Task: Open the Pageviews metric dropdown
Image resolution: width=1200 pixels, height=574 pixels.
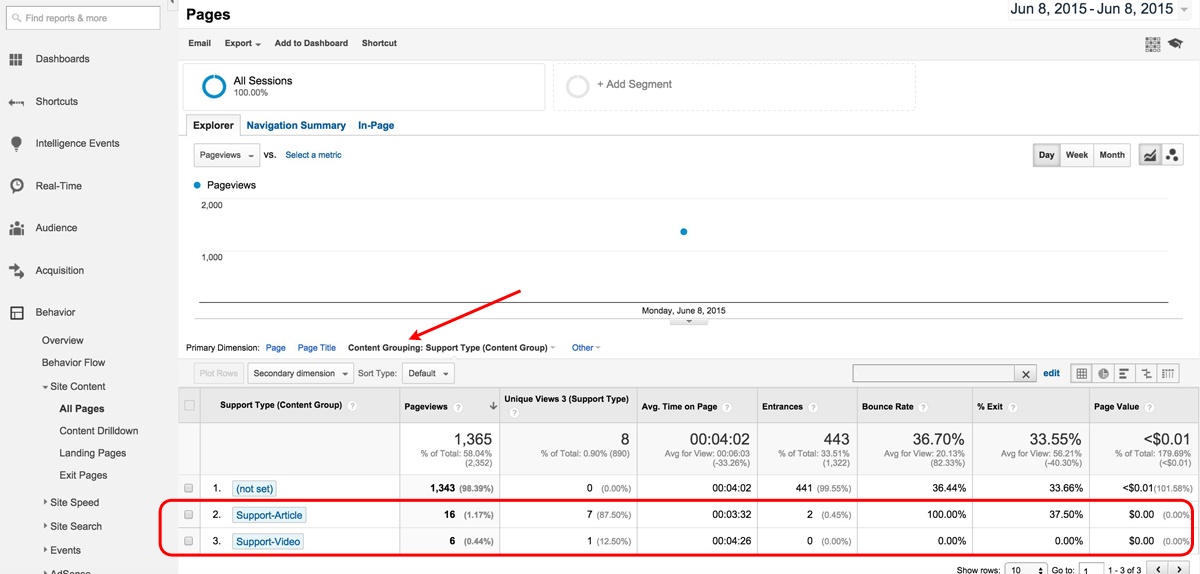Action: (226, 155)
